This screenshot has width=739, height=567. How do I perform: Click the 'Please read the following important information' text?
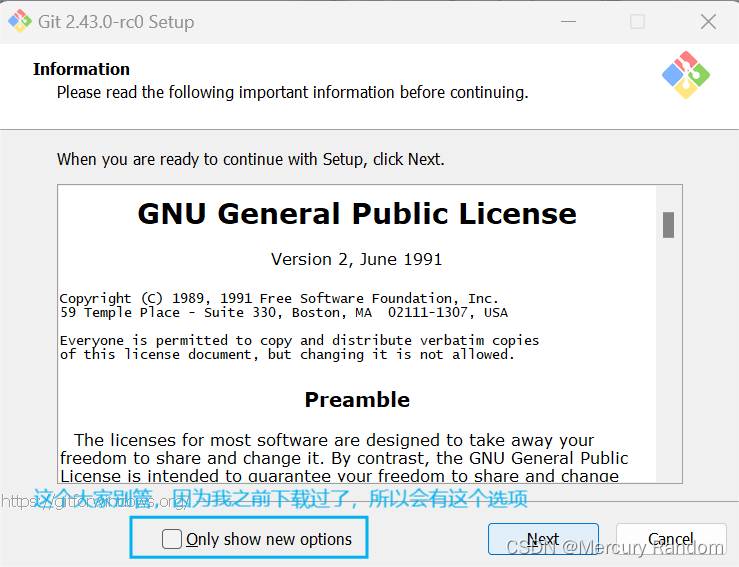pyautogui.click(x=292, y=92)
